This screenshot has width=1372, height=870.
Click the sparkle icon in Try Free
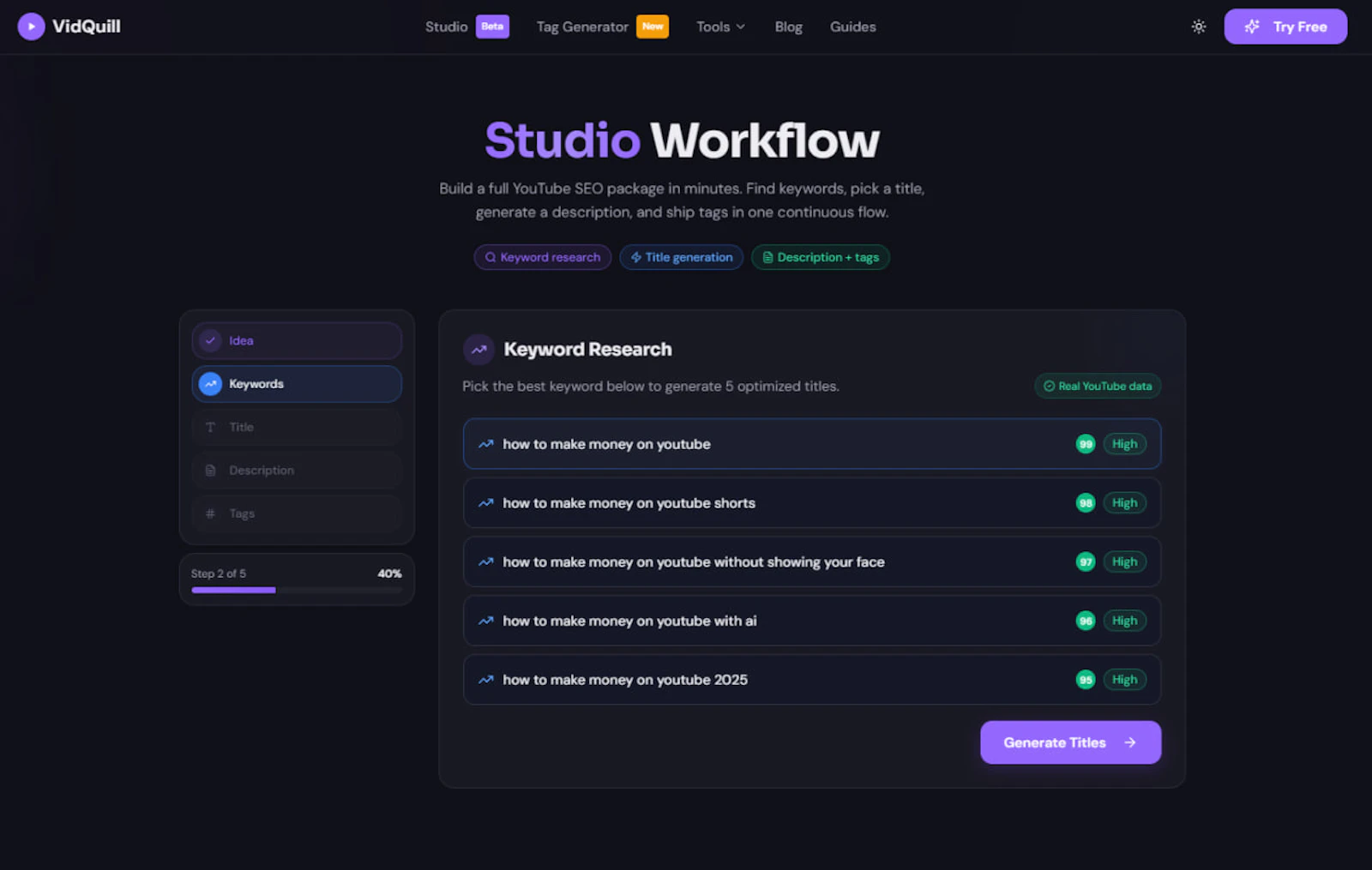click(x=1252, y=27)
